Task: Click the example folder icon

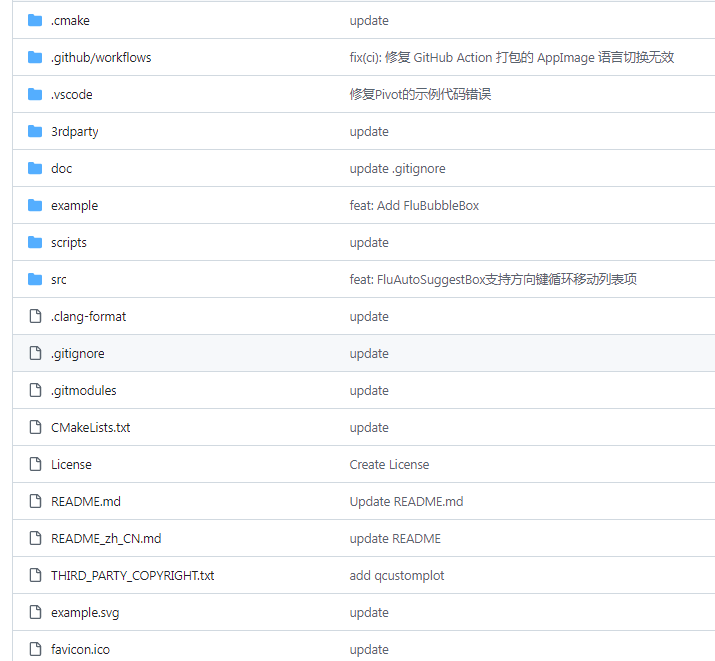Action: pos(35,206)
